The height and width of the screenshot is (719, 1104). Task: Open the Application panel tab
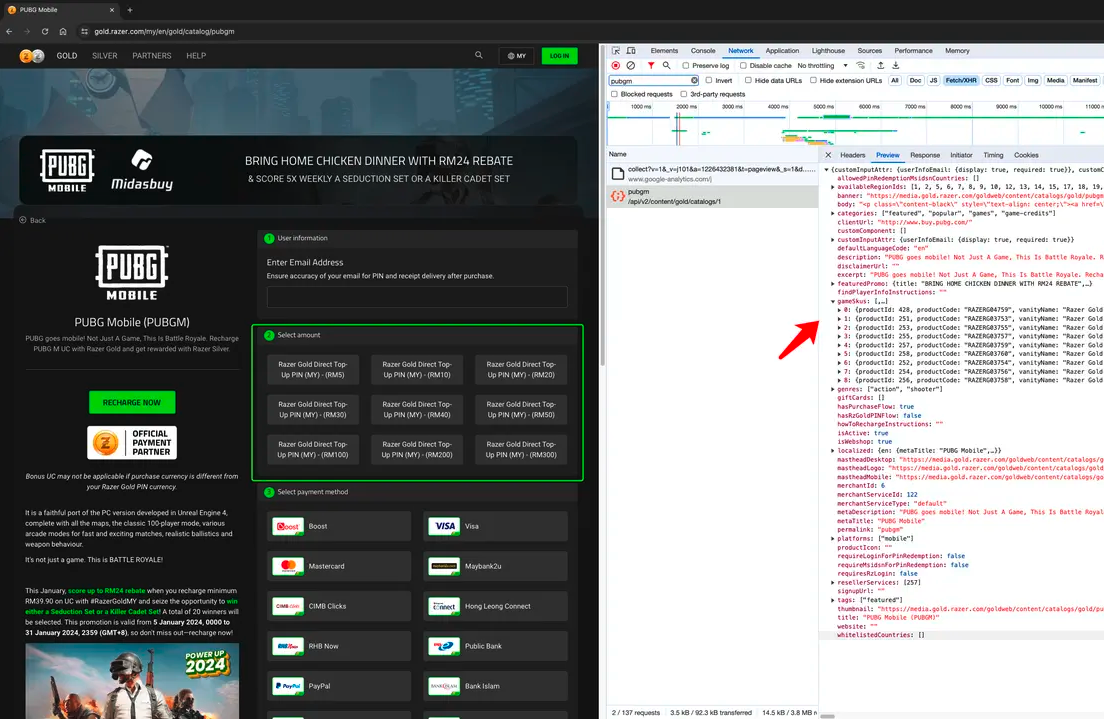pyautogui.click(x=782, y=51)
